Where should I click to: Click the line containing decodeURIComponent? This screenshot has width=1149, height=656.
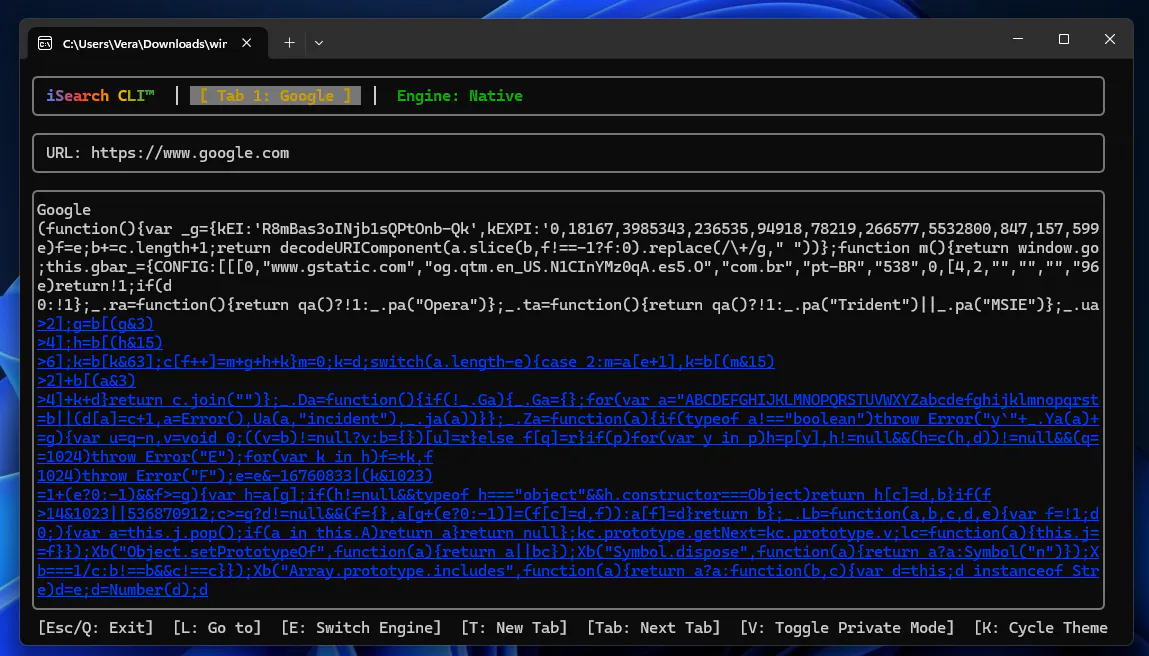tap(568, 248)
